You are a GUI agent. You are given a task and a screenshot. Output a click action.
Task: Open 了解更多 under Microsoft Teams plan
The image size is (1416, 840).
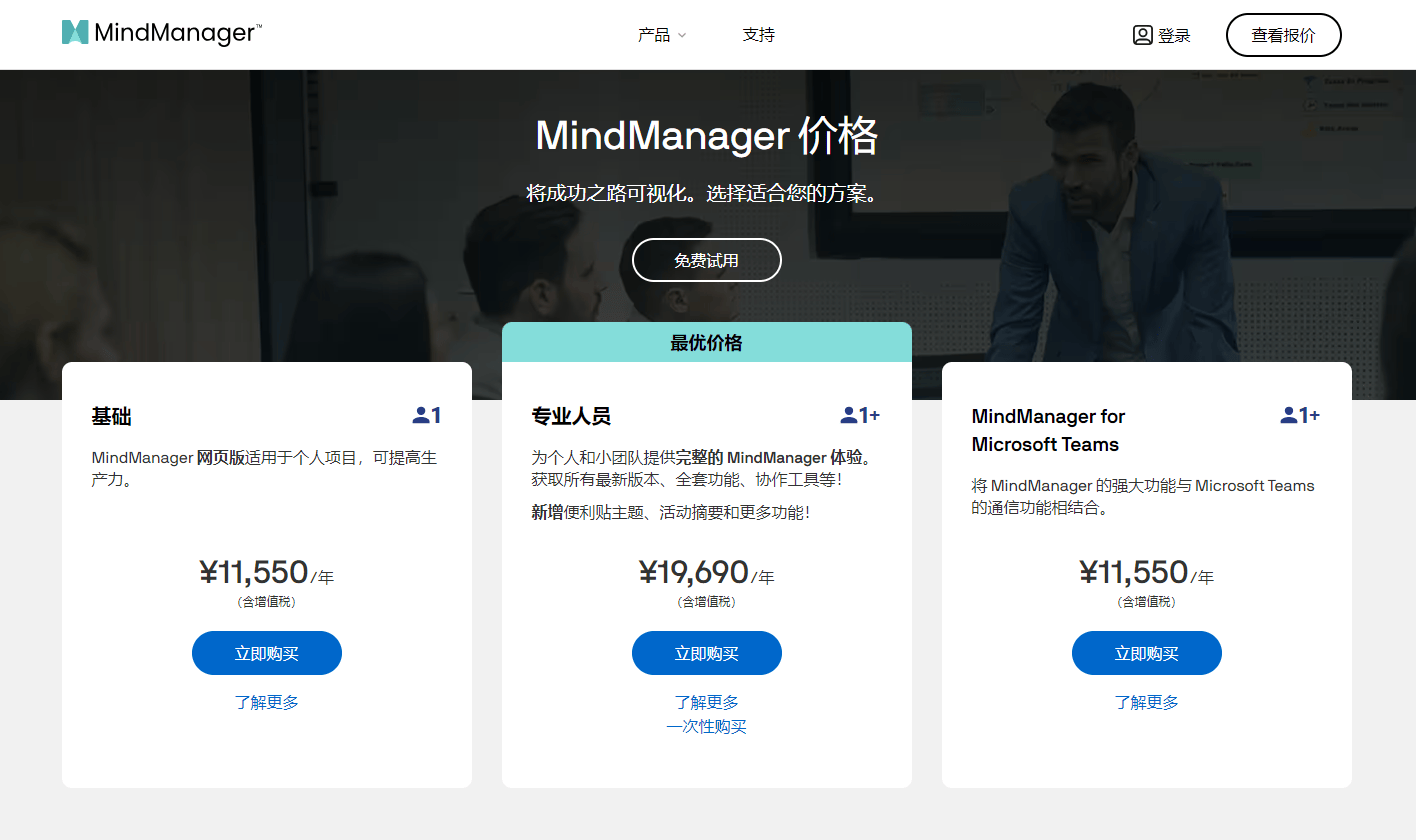(1147, 702)
